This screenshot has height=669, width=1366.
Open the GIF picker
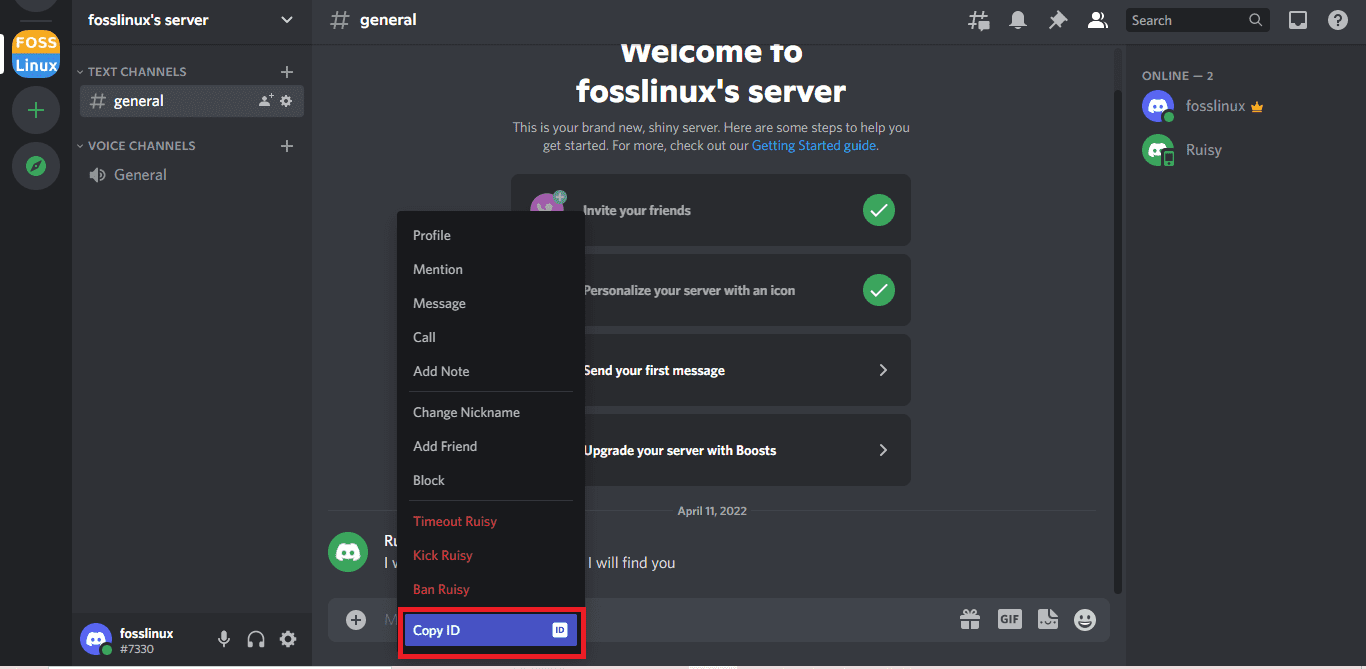(x=1009, y=620)
